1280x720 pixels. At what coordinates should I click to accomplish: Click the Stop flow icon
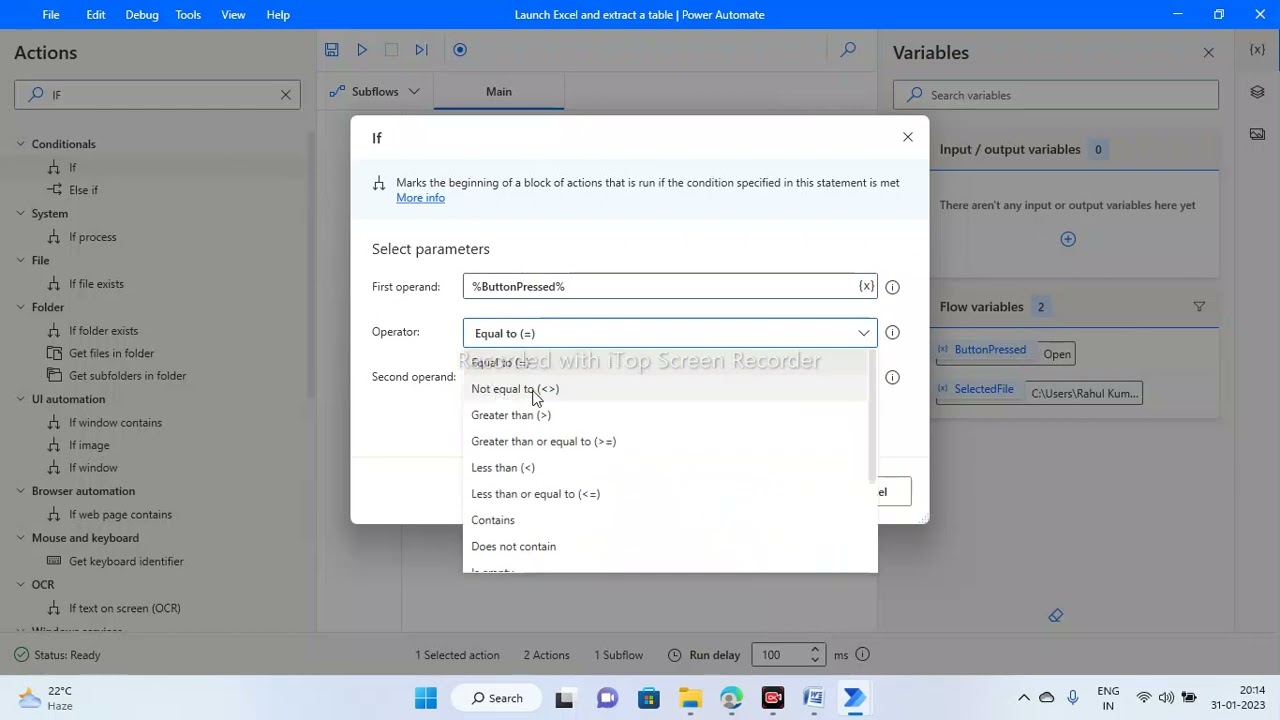pyautogui.click(x=392, y=50)
